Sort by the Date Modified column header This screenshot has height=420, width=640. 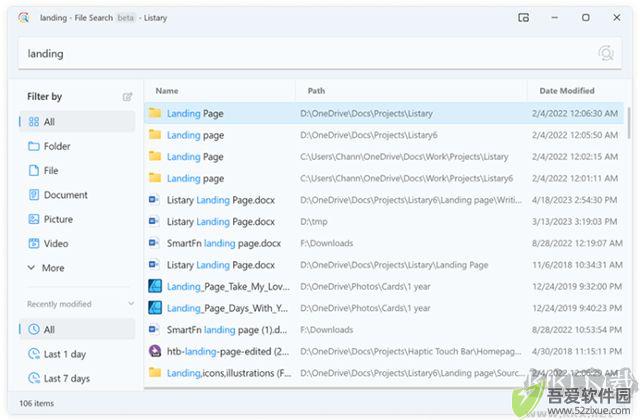567,91
